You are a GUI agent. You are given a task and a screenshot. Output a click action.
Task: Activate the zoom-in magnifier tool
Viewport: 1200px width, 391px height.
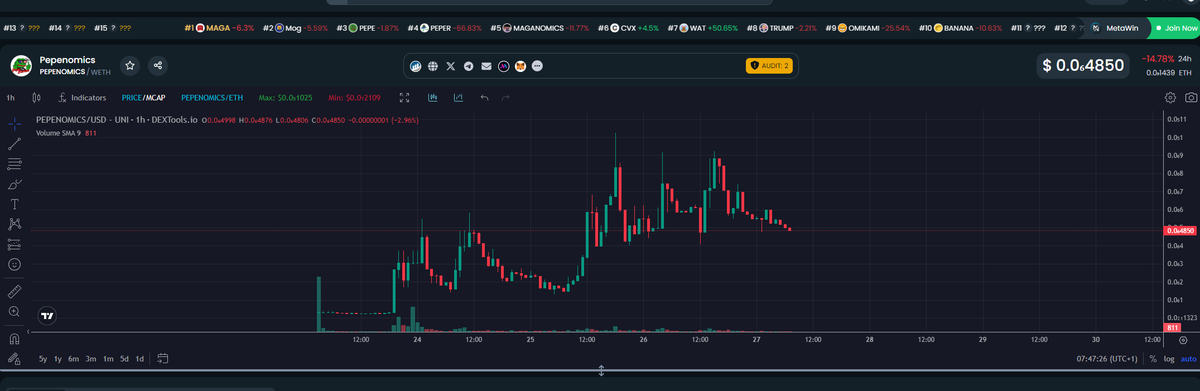coord(14,311)
